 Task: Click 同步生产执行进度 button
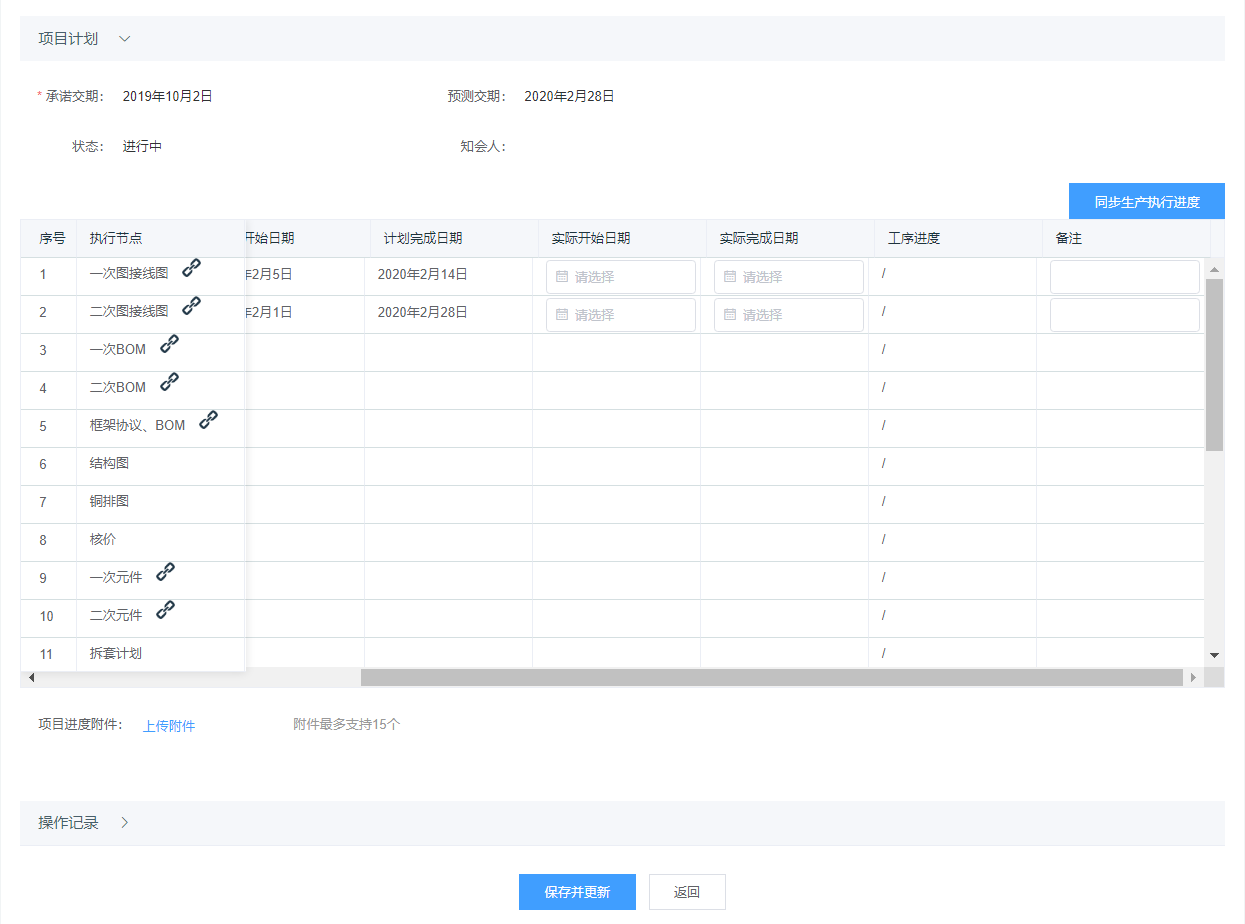(1146, 201)
